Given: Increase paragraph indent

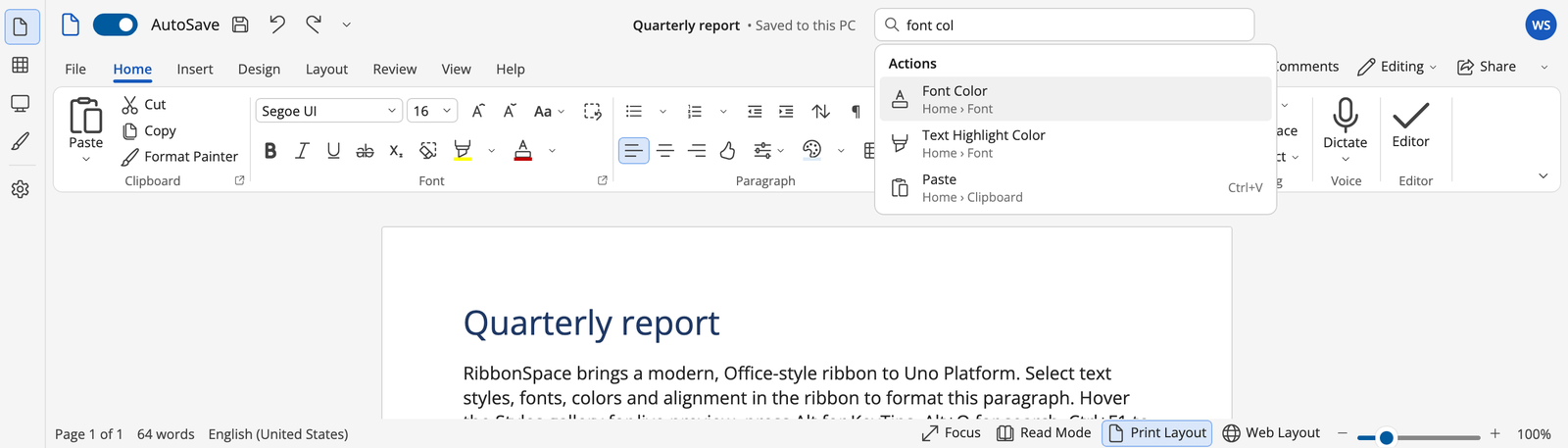Looking at the screenshot, I should [786, 111].
